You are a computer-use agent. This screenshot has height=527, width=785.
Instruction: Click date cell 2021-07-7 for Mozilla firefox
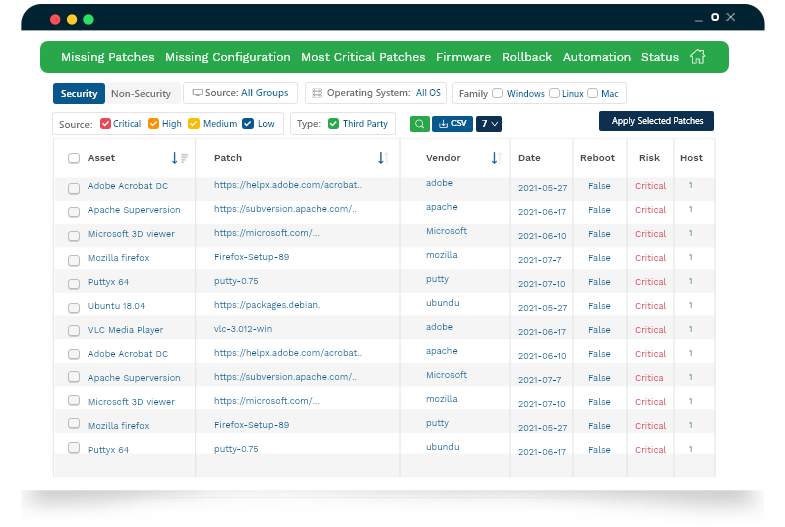(539, 260)
